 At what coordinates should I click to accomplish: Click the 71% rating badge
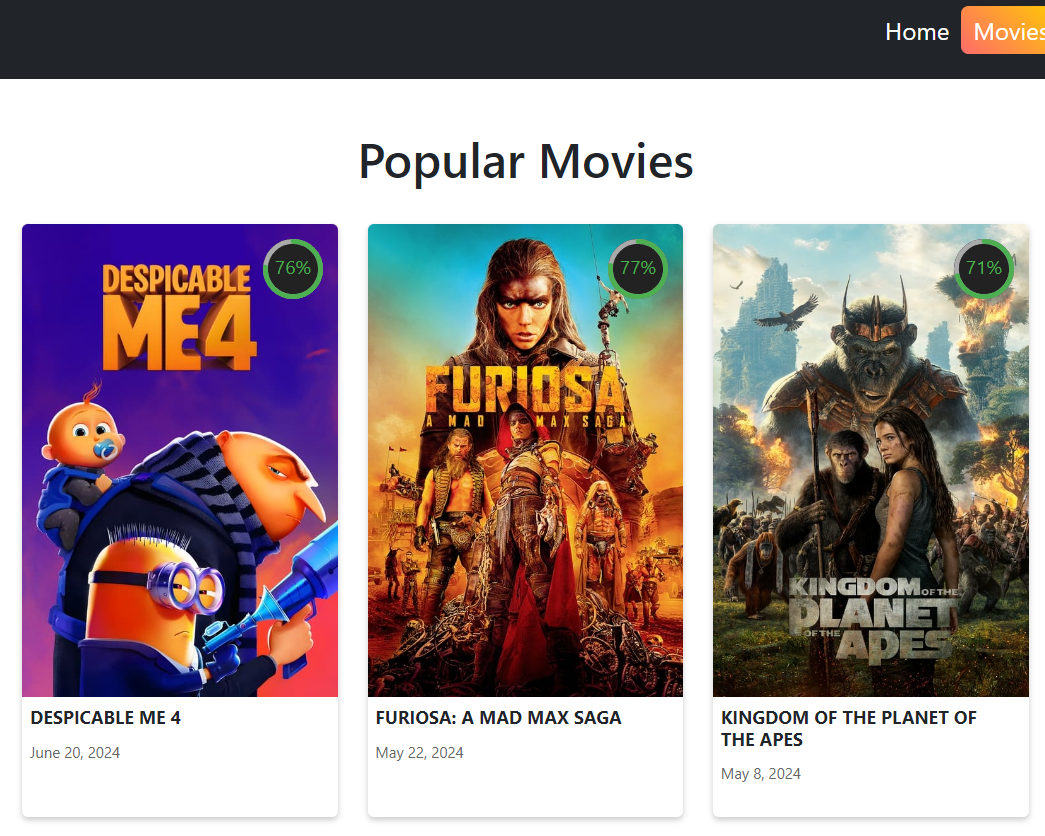point(984,269)
